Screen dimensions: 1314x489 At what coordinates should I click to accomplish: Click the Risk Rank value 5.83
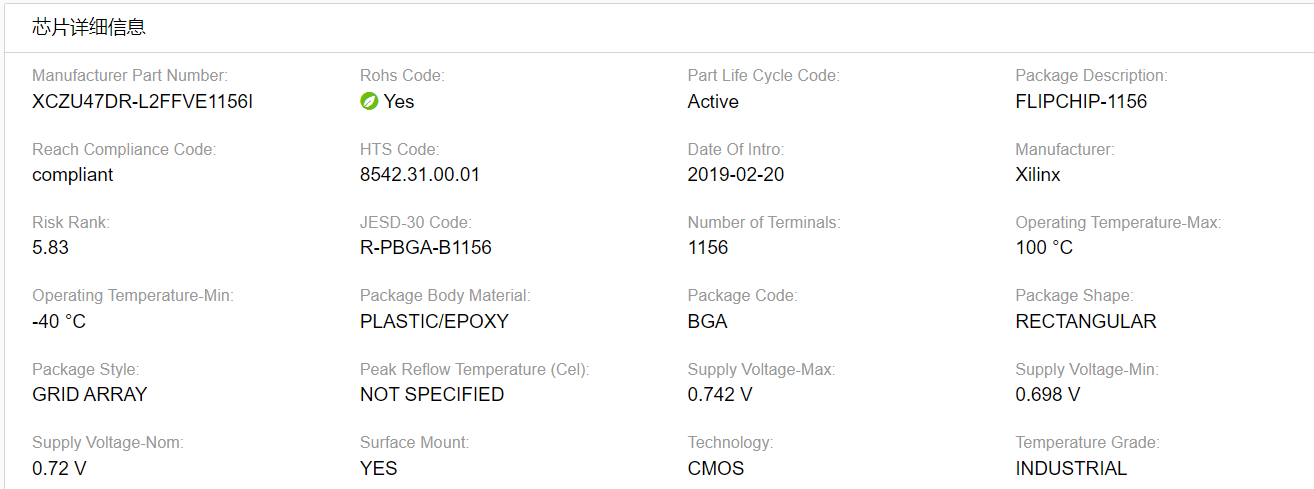pos(51,248)
